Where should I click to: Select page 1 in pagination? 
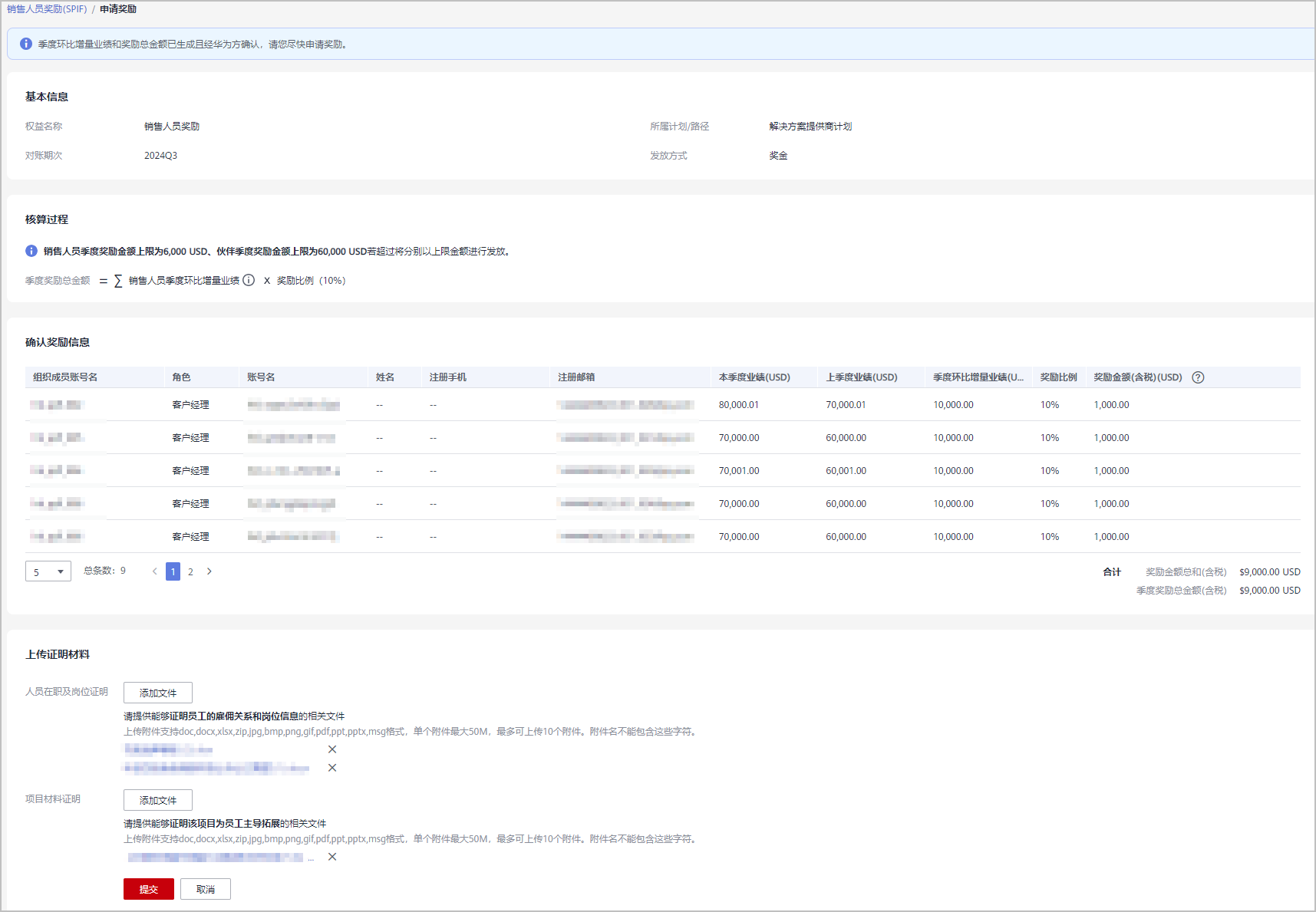(x=173, y=571)
